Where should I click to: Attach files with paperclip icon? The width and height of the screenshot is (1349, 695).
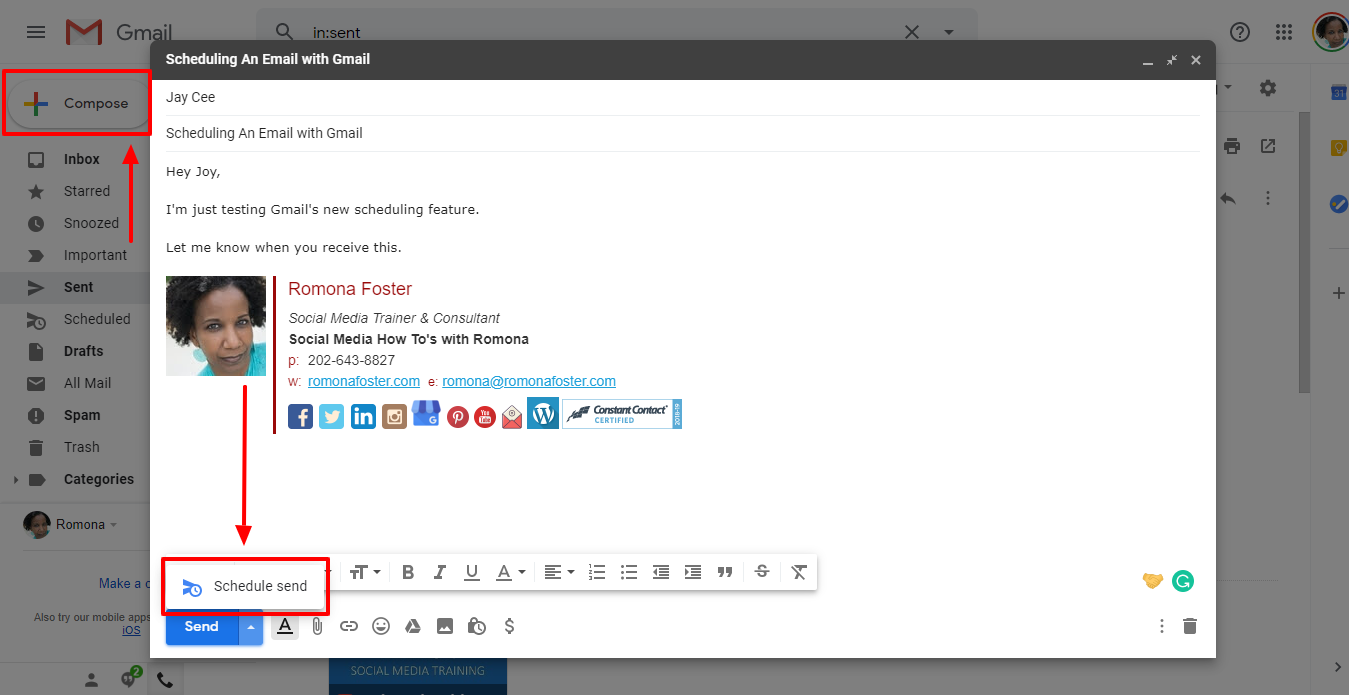(317, 626)
